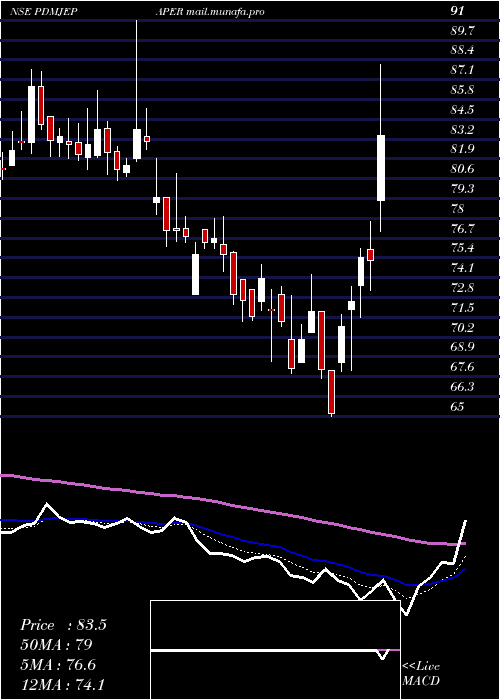
Task: Click the 74.1 price axis label
Action: [x=462, y=267]
